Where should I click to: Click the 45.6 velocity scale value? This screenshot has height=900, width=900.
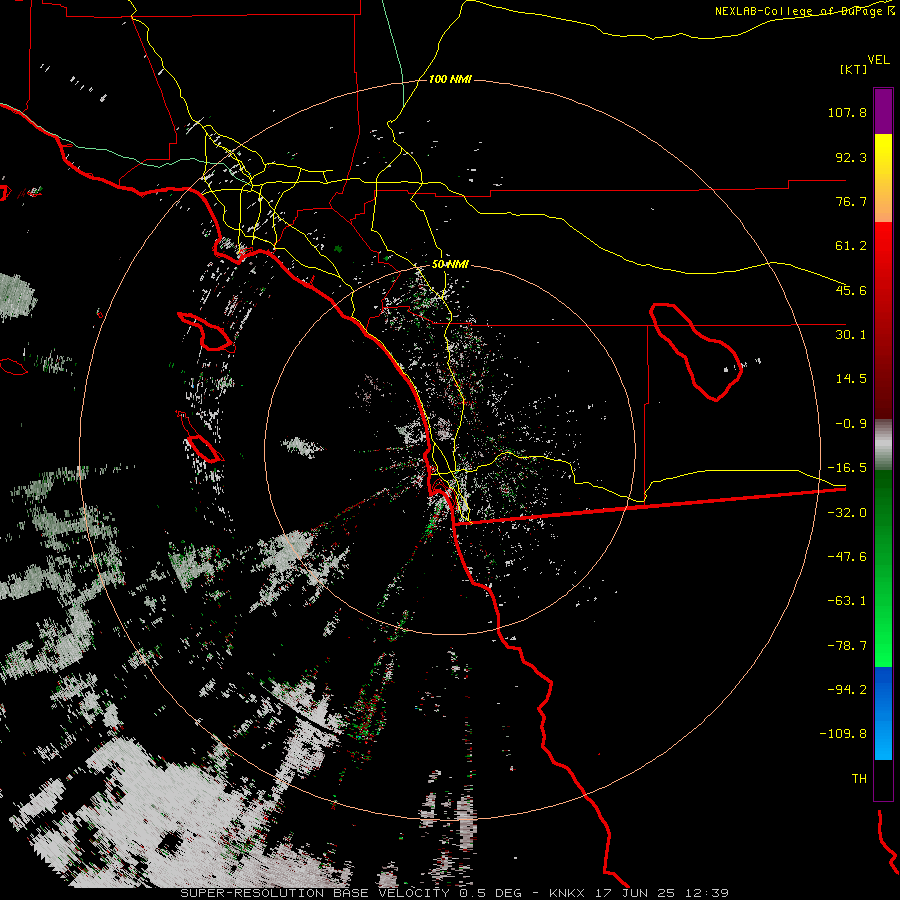click(x=851, y=290)
